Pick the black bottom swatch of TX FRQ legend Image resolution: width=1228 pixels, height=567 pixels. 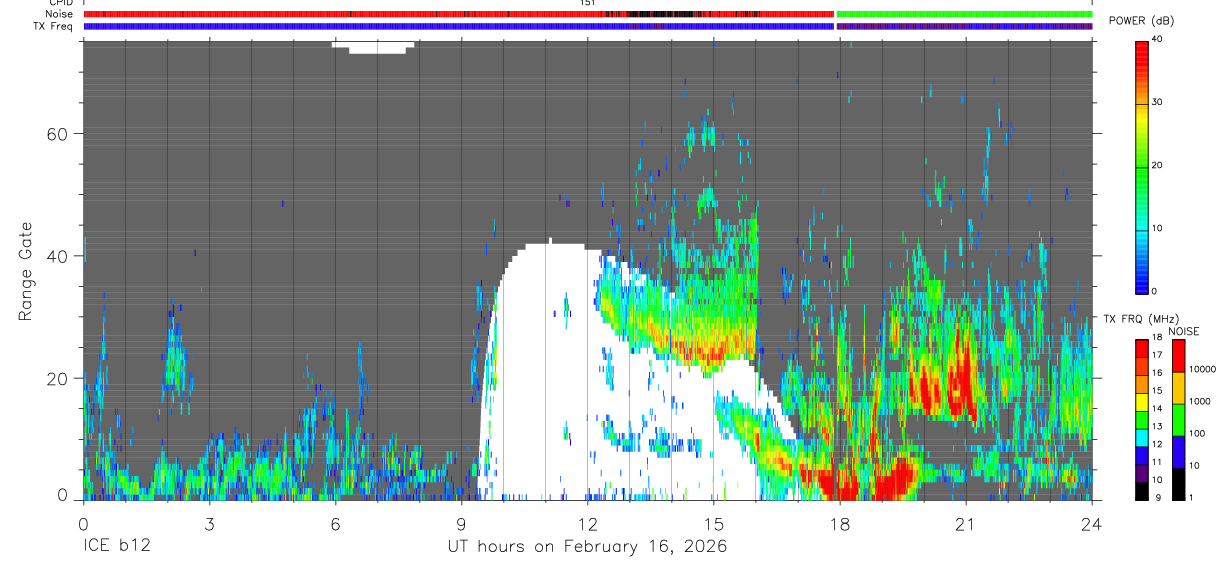click(1142, 491)
